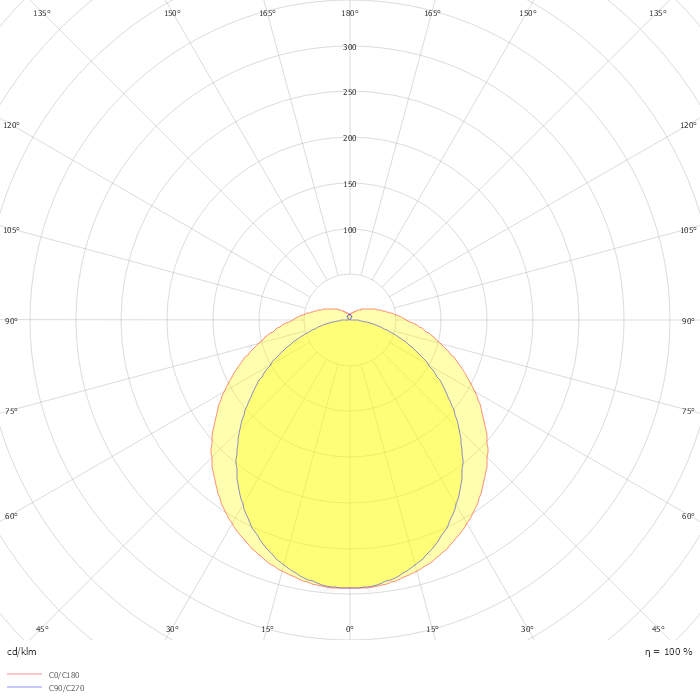Click the blue C90/C270 legend line
The width and height of the screenshot is (700, 700).
[25, 687]
